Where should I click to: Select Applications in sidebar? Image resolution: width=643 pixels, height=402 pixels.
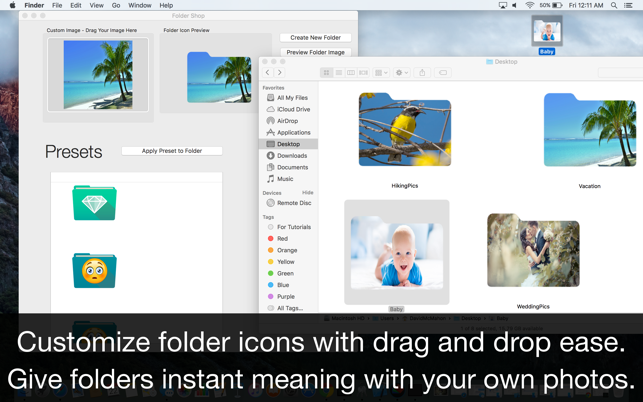click(x=289, y=132)
